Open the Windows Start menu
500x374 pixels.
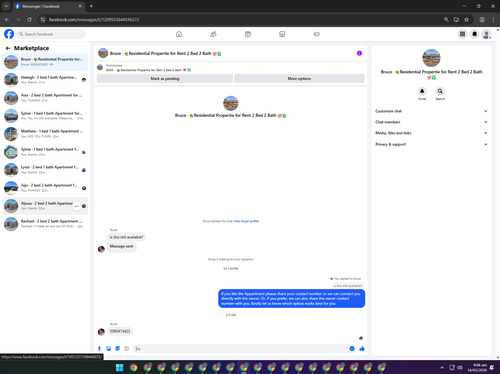pos(119,367)
